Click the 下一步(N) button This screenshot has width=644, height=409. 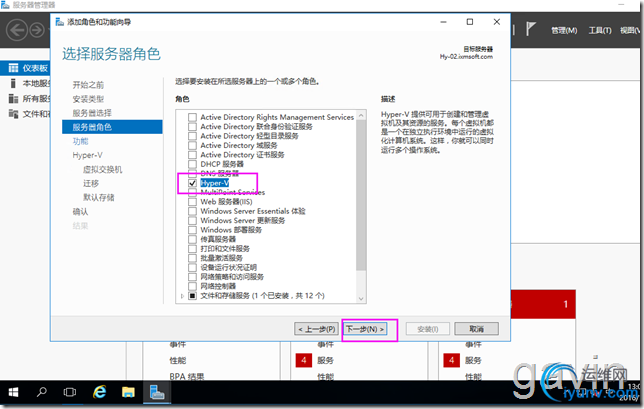click(x=365, y=329)
